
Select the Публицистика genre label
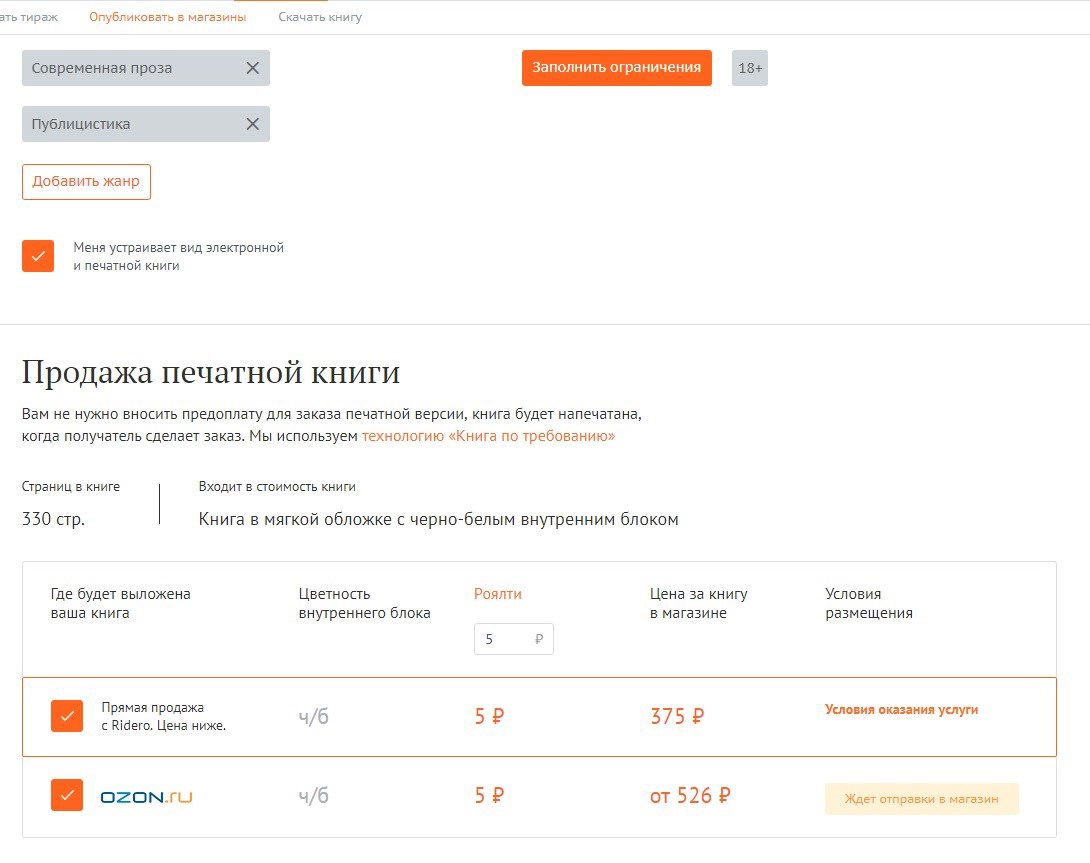click(81, 124)
